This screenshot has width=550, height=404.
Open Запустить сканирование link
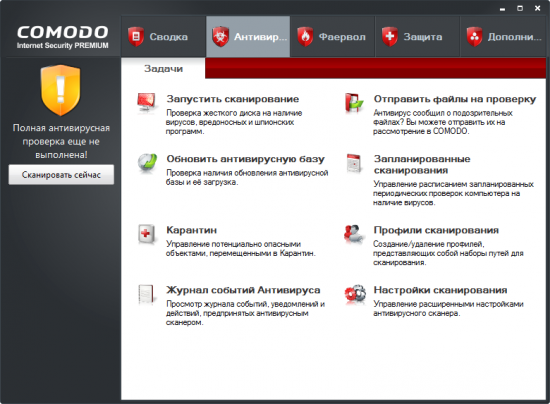pyautogui.click(x=233, y=99)
